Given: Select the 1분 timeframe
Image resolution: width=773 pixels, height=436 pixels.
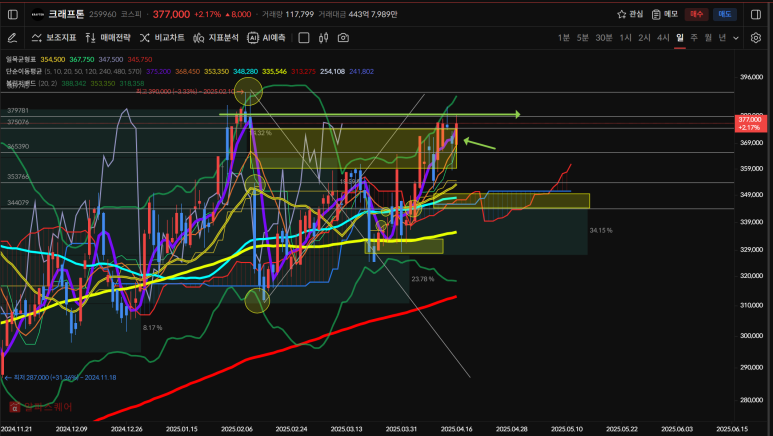Looking at the screenshot, I should point(563,37).
